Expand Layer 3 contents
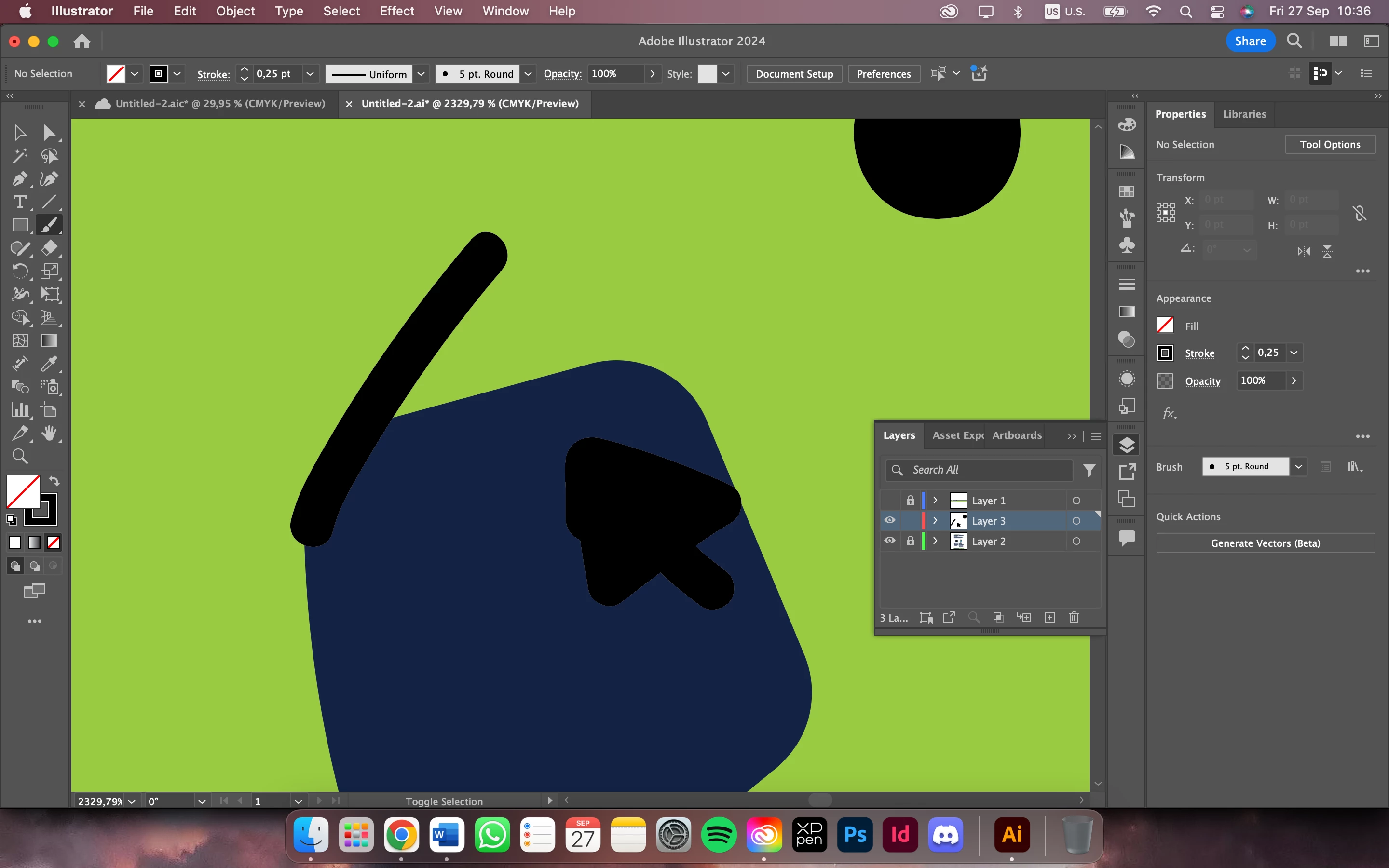This screenshot has width=1389, height=868. pos(935,521)
